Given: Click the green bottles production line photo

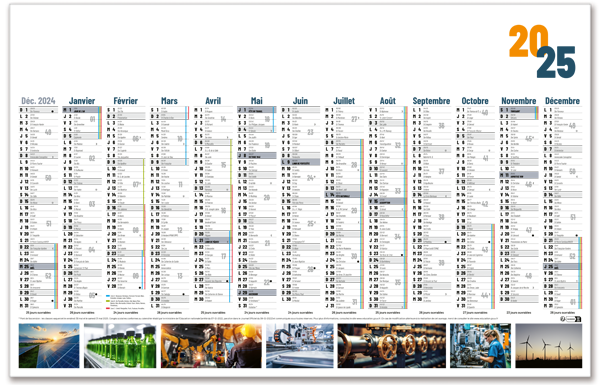Looking at the screenshot, I should pyautogui.click(x=120, y=346).
